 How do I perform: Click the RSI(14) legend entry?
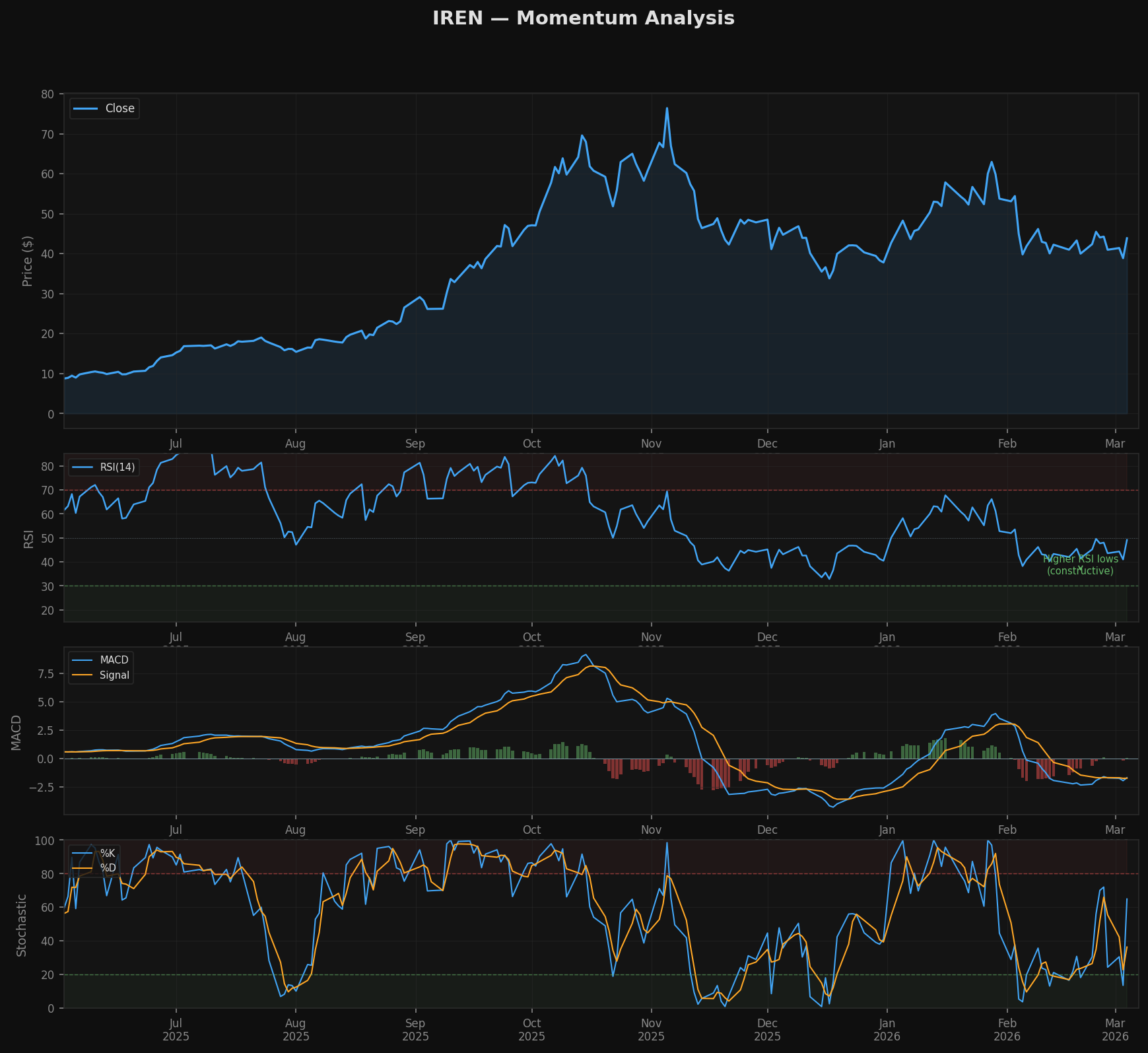pyautogui.click(x=117, y=467)
